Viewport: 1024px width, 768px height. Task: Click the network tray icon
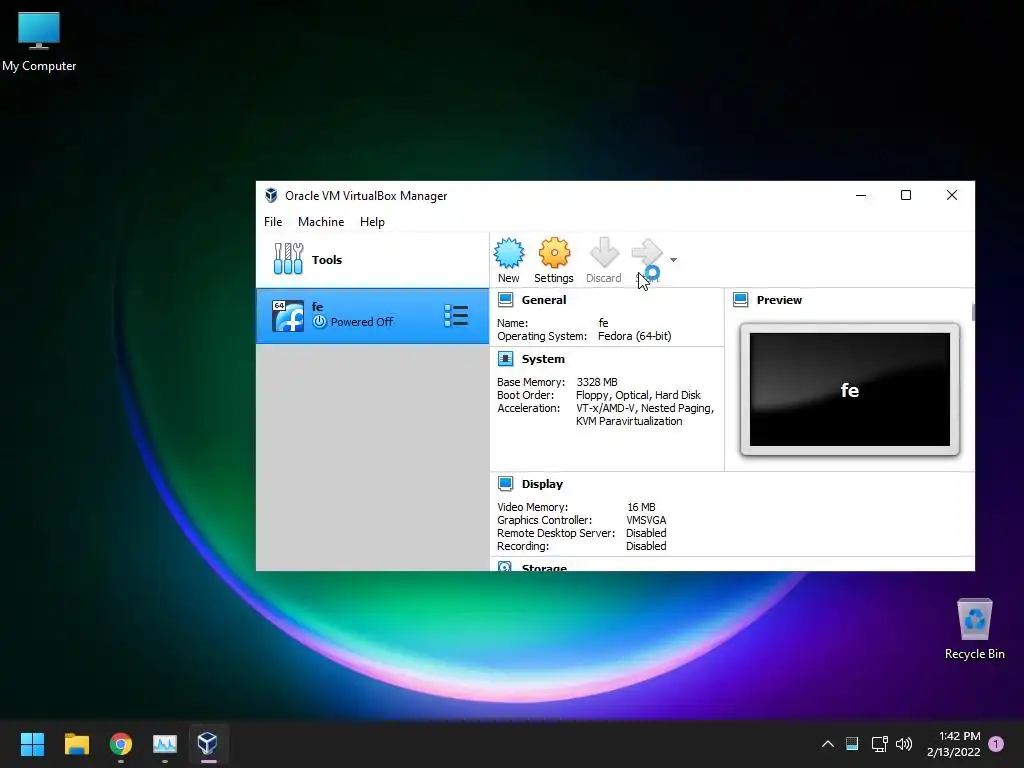coord(879,744)
